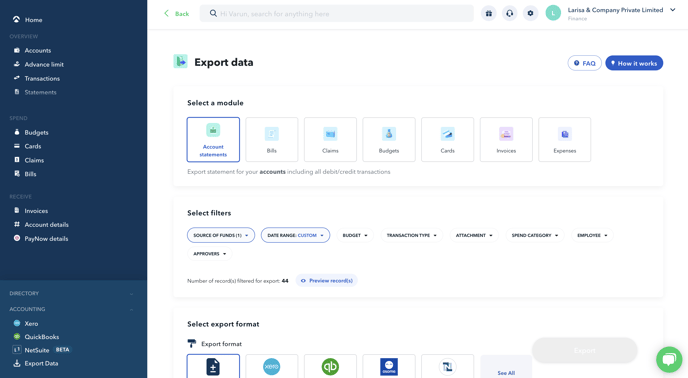Click See All export formats
The width and height of the screenshot is (688, 378).
tap(506, 367)
